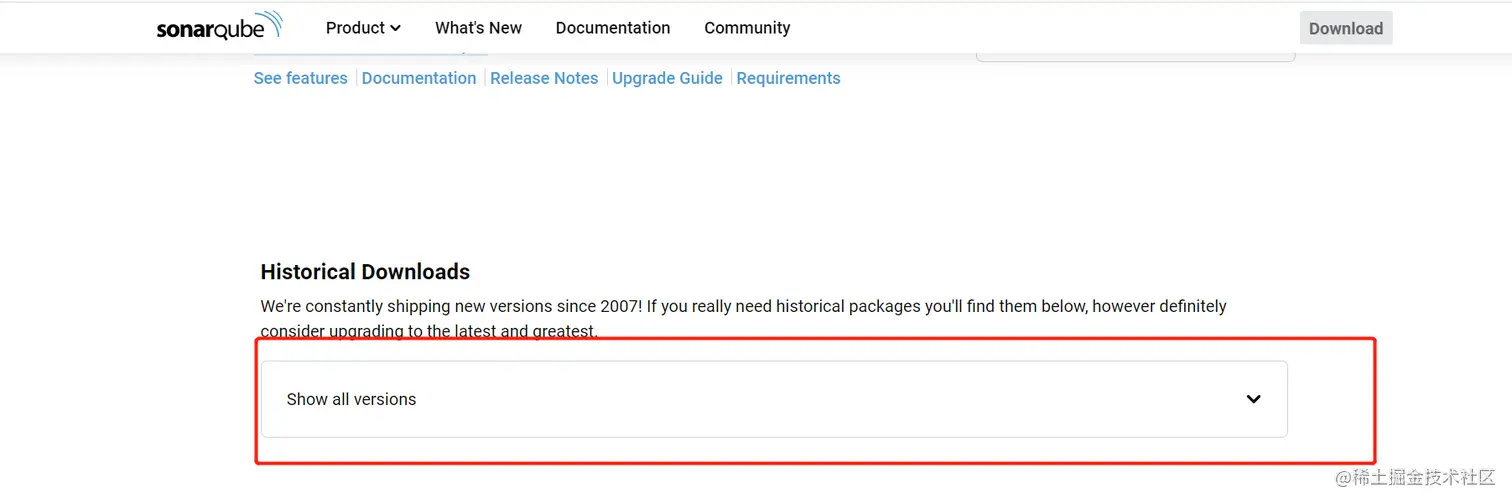1512x504 pixels.
Task: Click the chevron in Show all versions
Action: pos(1253,399)
